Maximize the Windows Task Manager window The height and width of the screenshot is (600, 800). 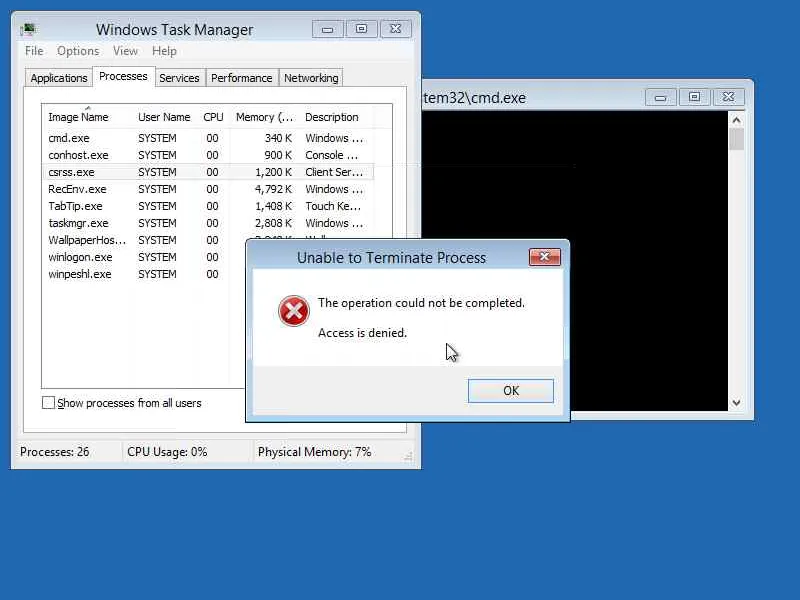point(361,30)
